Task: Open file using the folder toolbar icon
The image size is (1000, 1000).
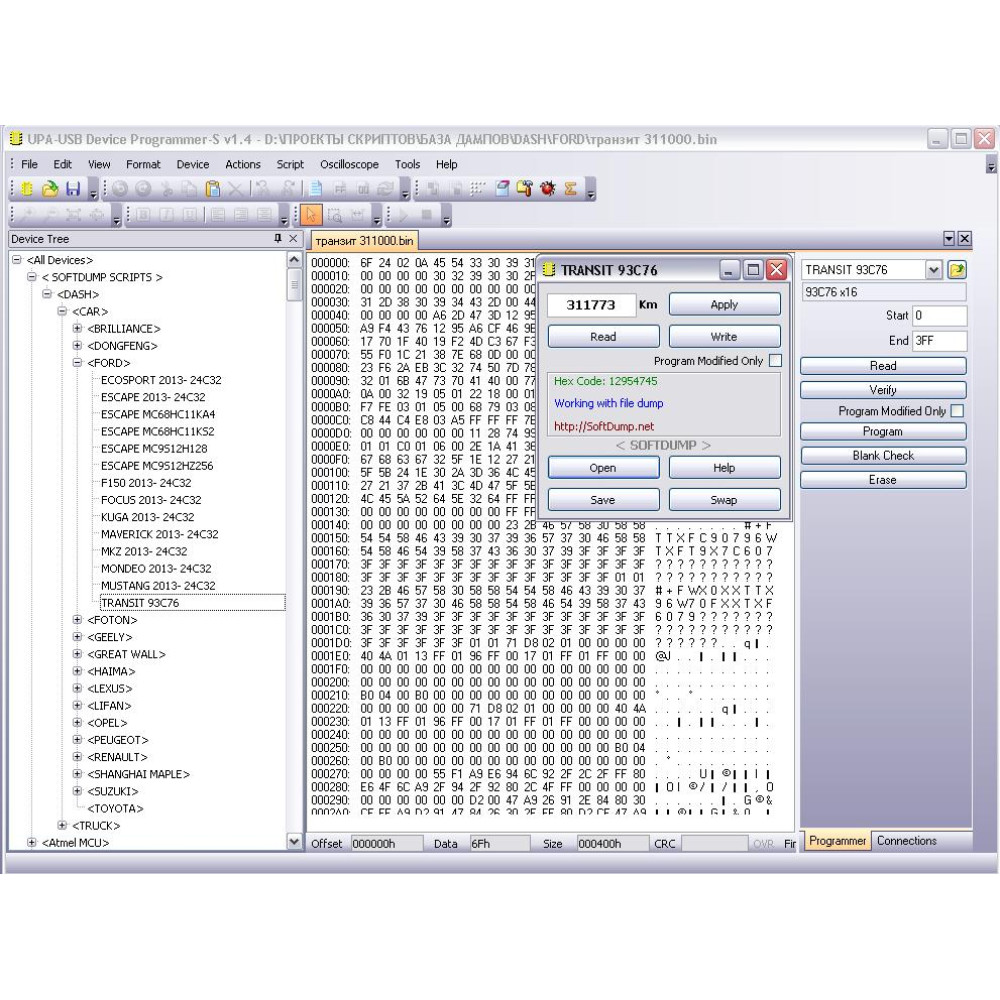Action: coord(50,189)
